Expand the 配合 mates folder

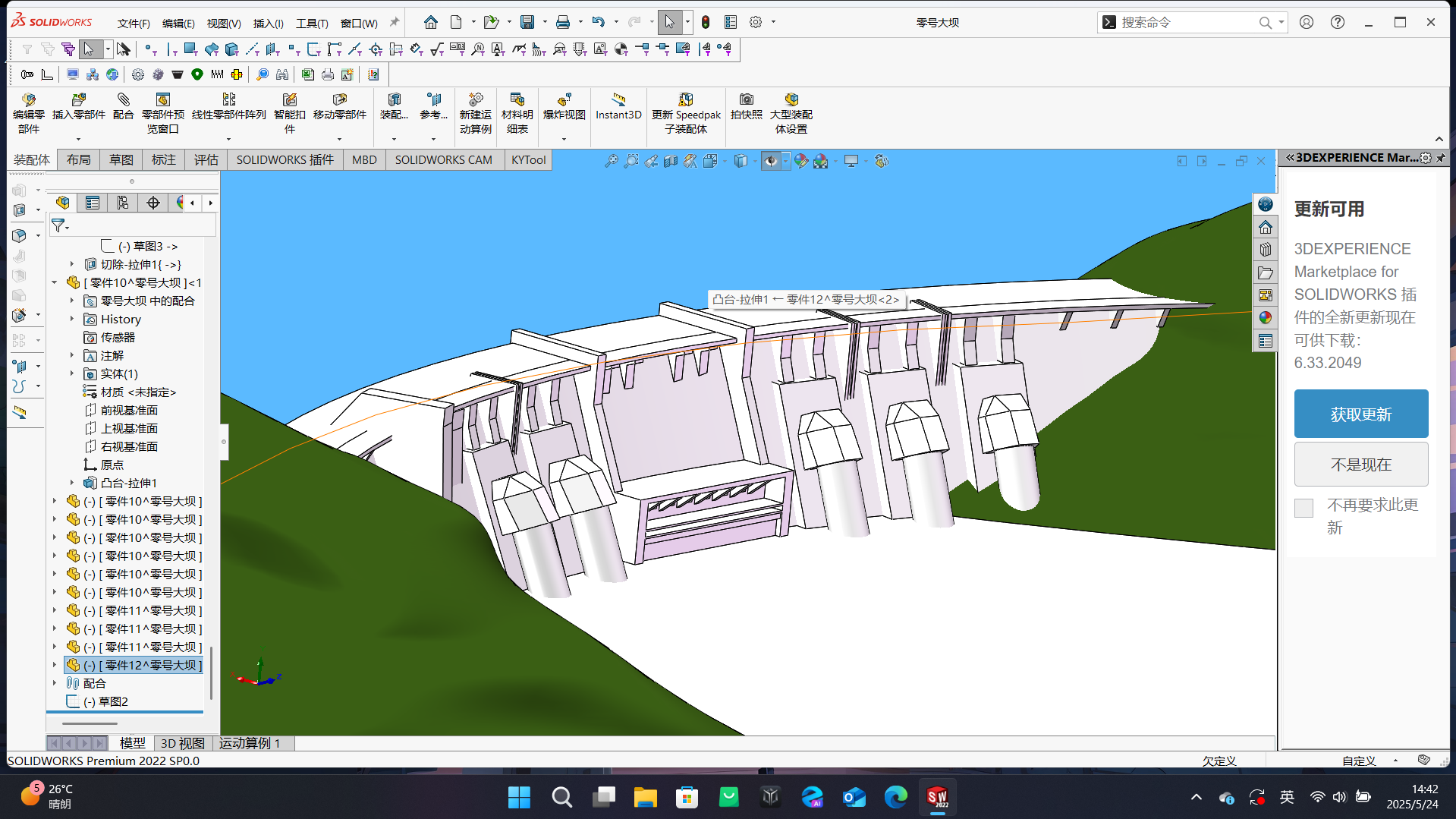[55, 683]
